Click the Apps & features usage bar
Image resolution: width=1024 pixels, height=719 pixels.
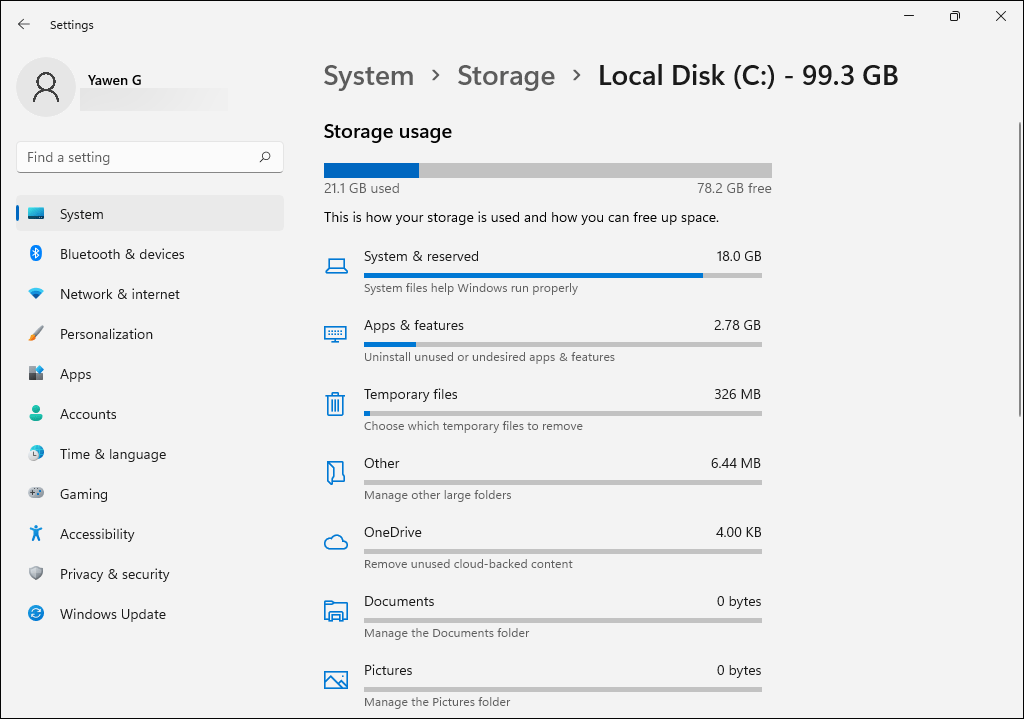tap(562, 344)
